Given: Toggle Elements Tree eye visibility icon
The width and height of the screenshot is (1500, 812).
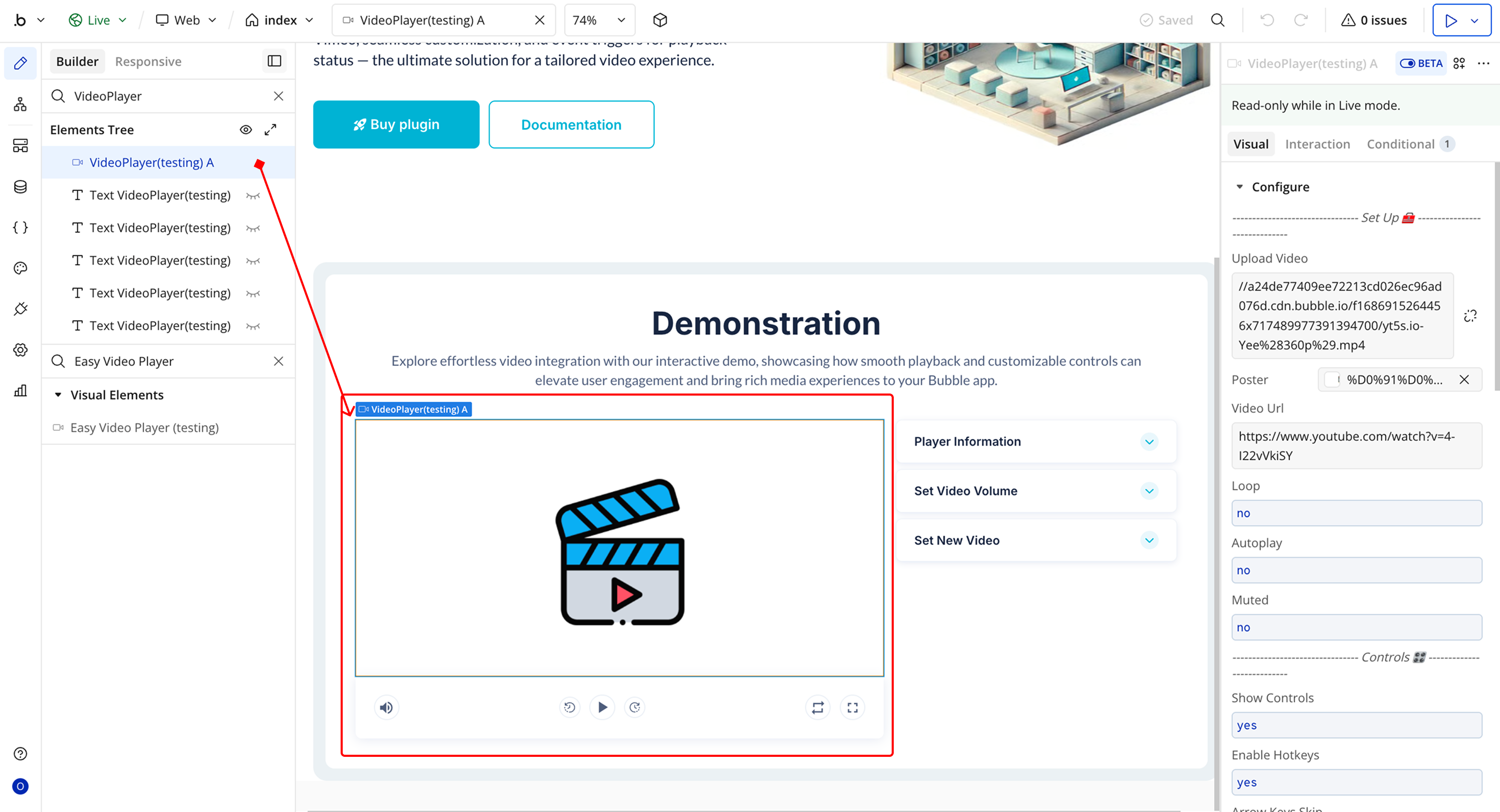Looking at the screenshot, I should (x=246, y=130).
